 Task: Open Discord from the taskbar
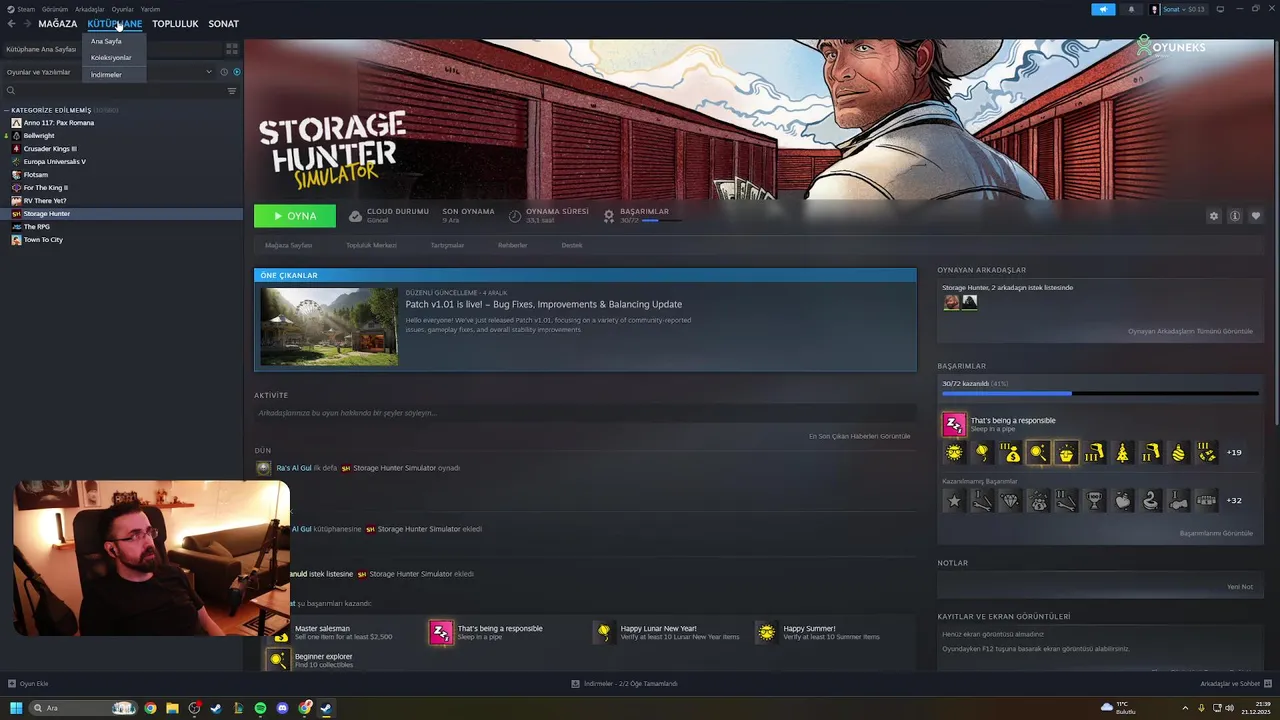click(282, 708)
